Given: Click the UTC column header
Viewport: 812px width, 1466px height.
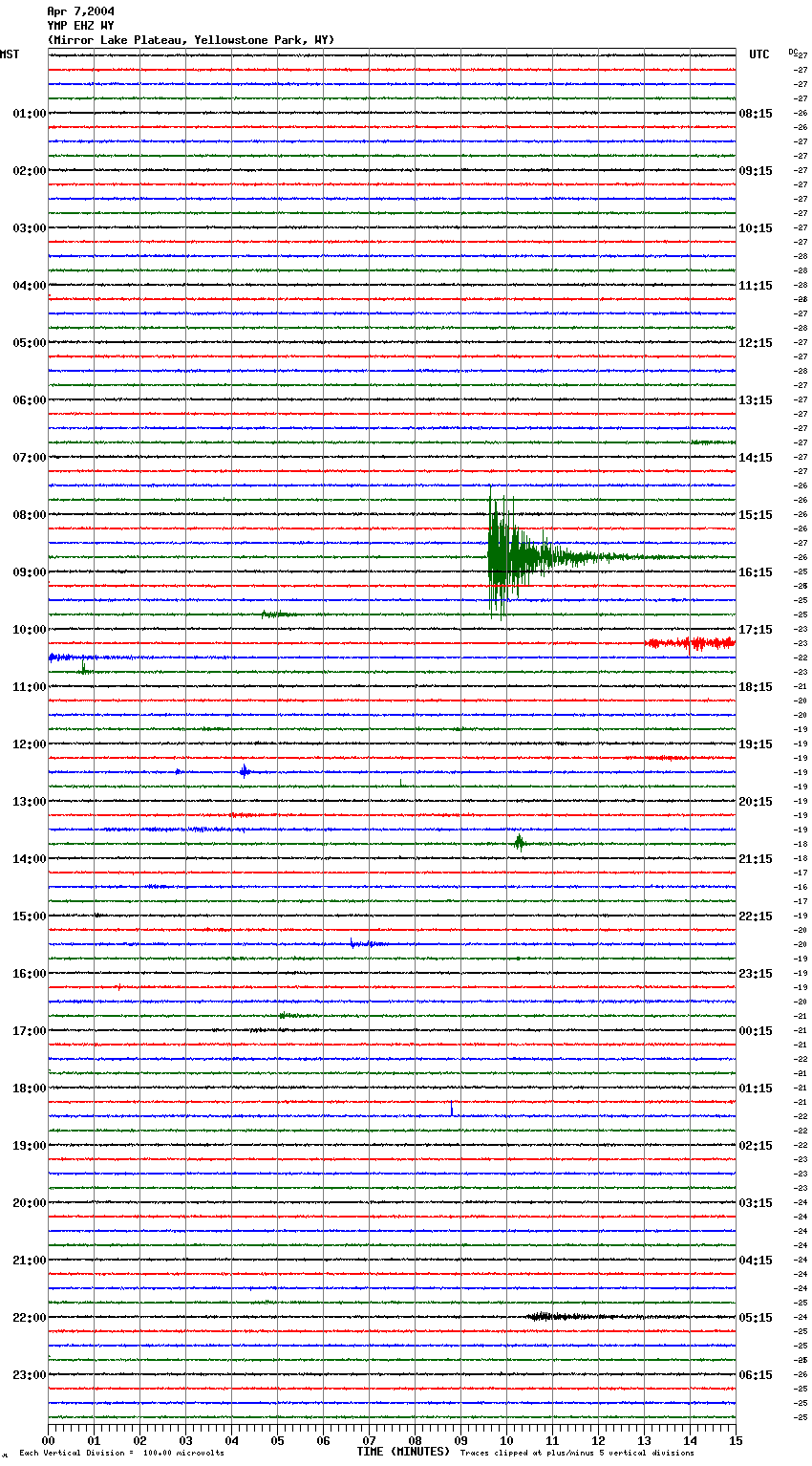Looking at the screenshot, I should point(759,54).
